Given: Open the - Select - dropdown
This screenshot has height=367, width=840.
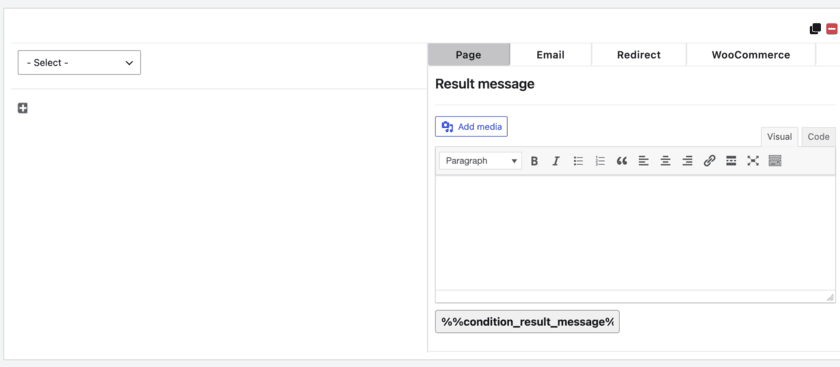Looking at the screenshot, I should (79, 63).
